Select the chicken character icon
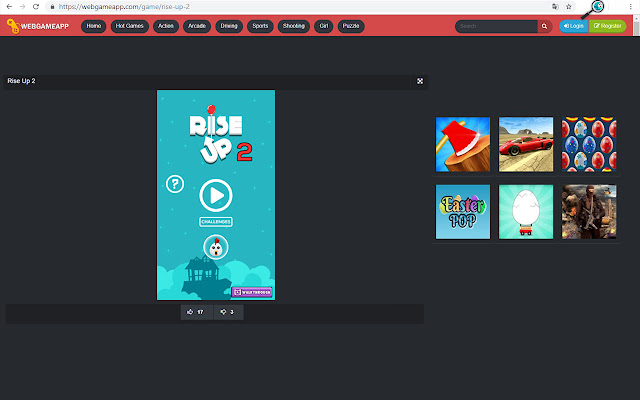Screen dimensions: 640x400 pyautogui.click(x=216, y=247)
